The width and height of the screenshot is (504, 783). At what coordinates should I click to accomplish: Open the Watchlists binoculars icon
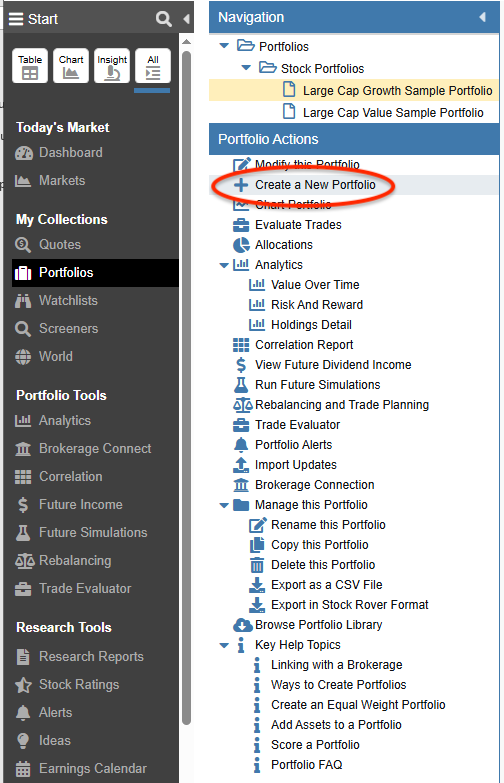click(x=23, y=301)
